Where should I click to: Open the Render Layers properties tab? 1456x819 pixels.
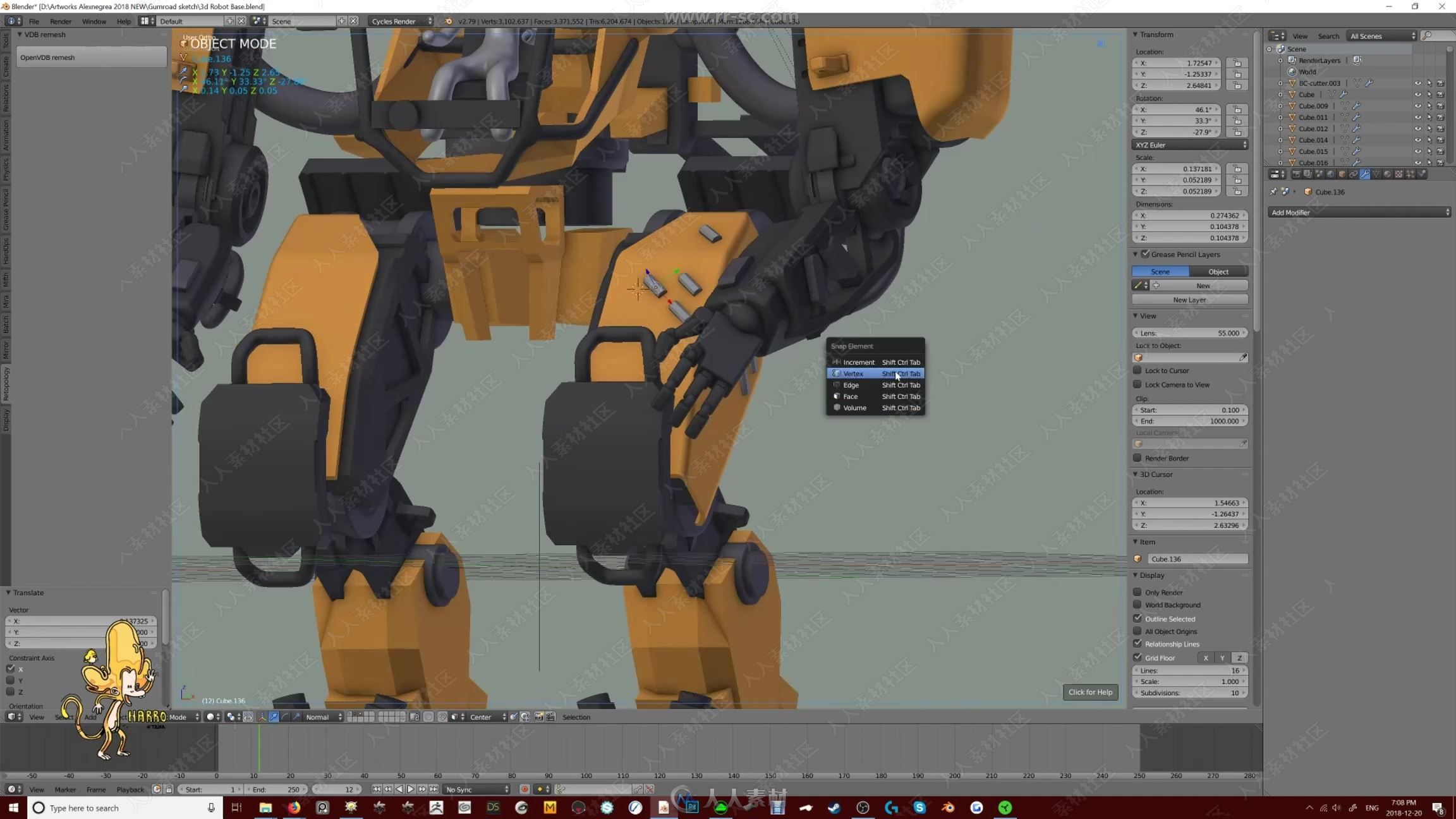point(1308,174)
